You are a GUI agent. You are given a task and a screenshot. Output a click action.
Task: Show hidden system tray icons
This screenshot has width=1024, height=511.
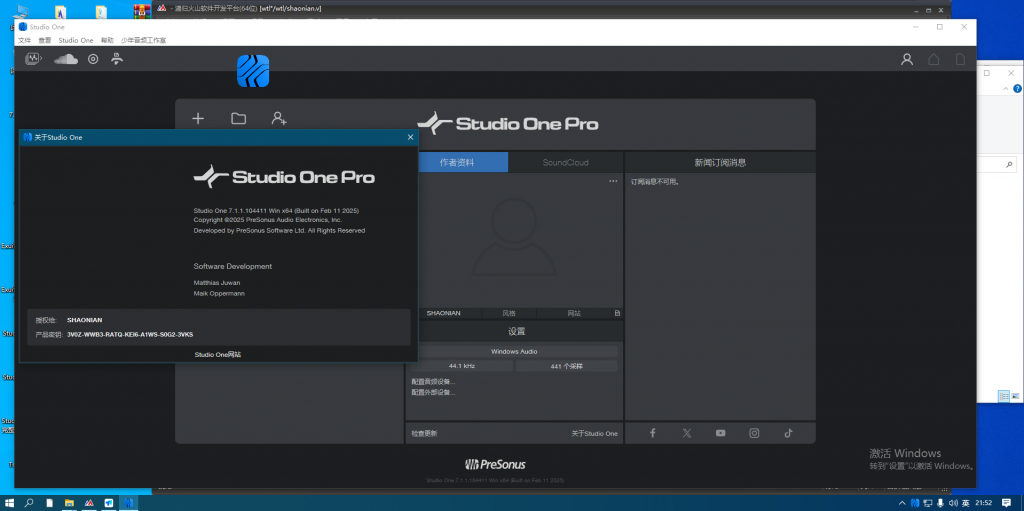click(902, 503)
